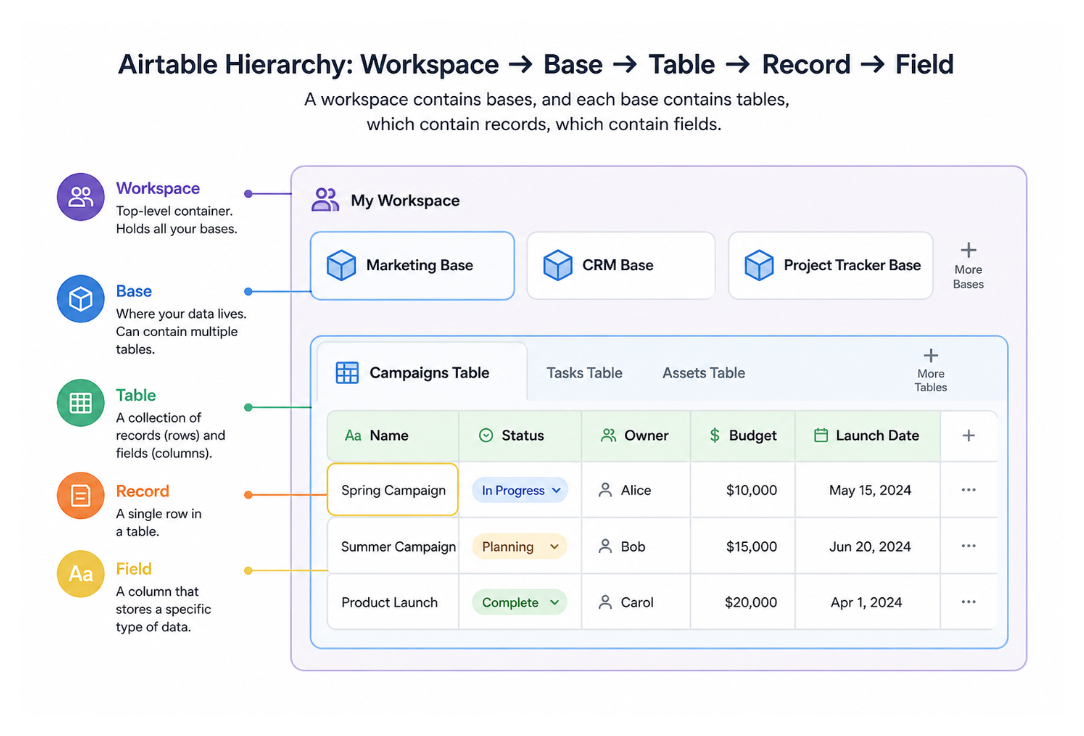1084x736 pixels.
Task: Click the Project Tracker Base cube icon
Action: pos(758,265)
